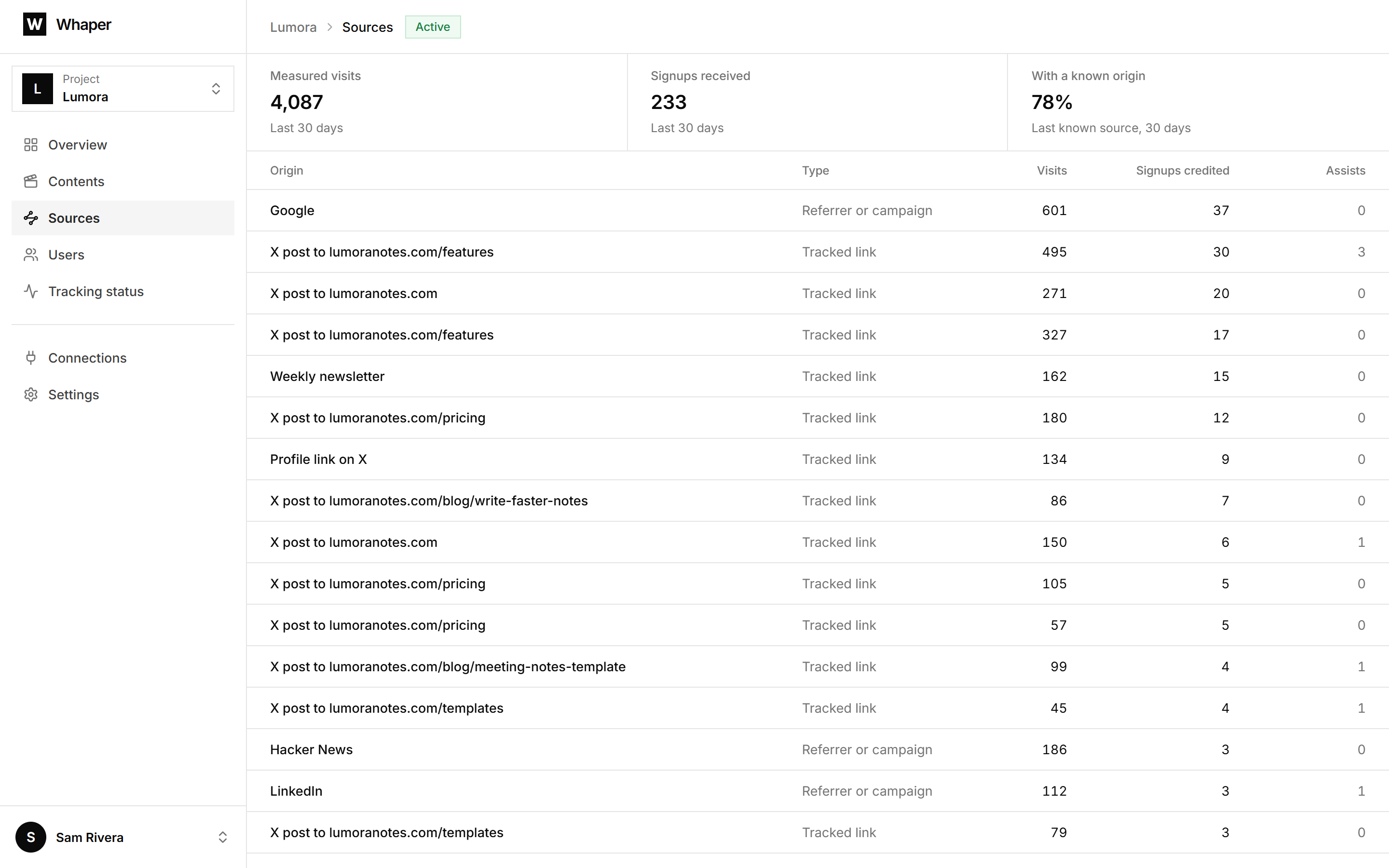
Task: Select the Google origin row
Action: click(x=817, y=211)
